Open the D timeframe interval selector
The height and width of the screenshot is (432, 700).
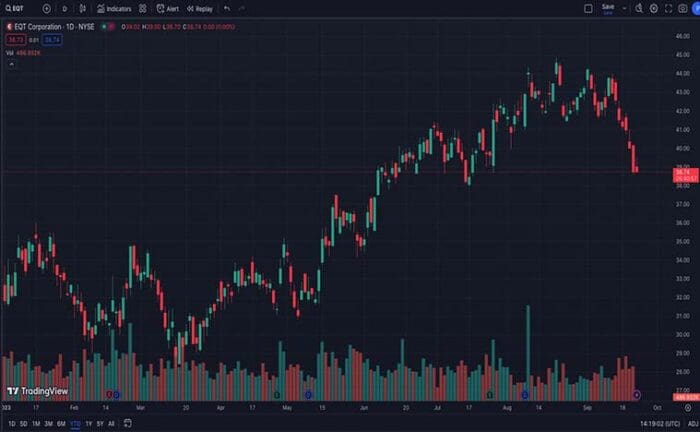coord(65,8)
